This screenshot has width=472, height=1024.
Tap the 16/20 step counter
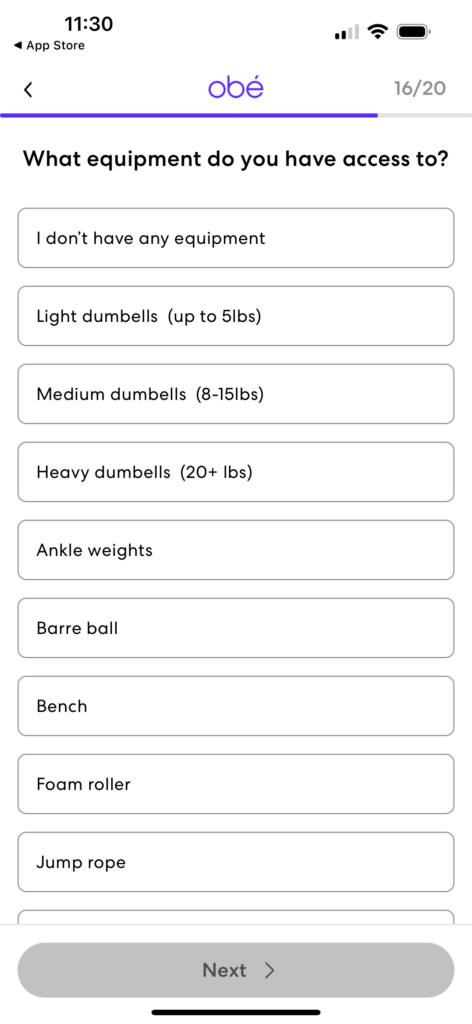tap(420, 88)
